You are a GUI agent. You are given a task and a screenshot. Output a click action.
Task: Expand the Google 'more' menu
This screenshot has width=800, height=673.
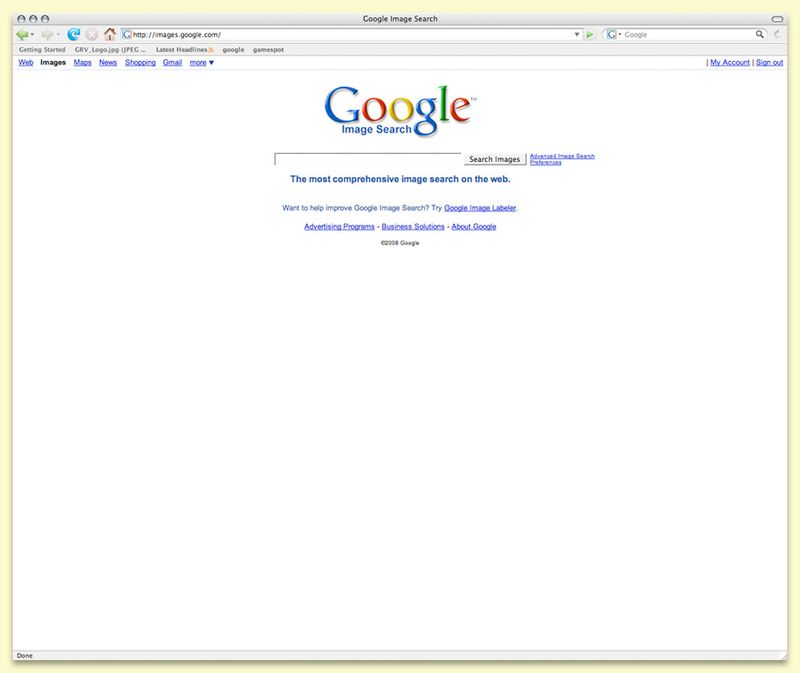[x=201, y=62]
